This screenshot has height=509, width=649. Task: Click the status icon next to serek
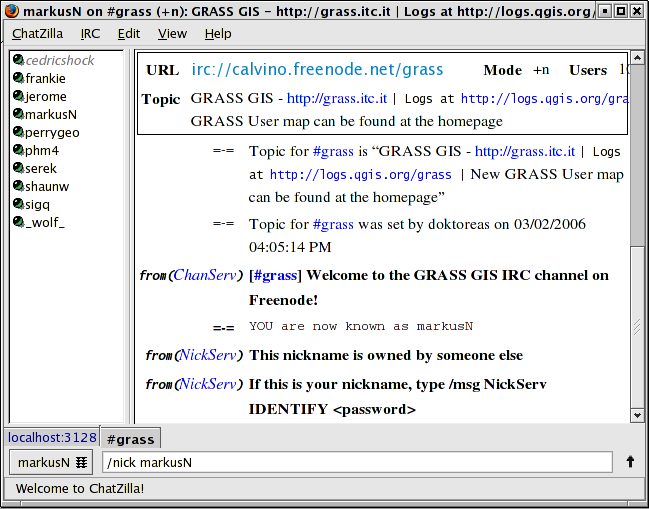[x=19, y=168]
